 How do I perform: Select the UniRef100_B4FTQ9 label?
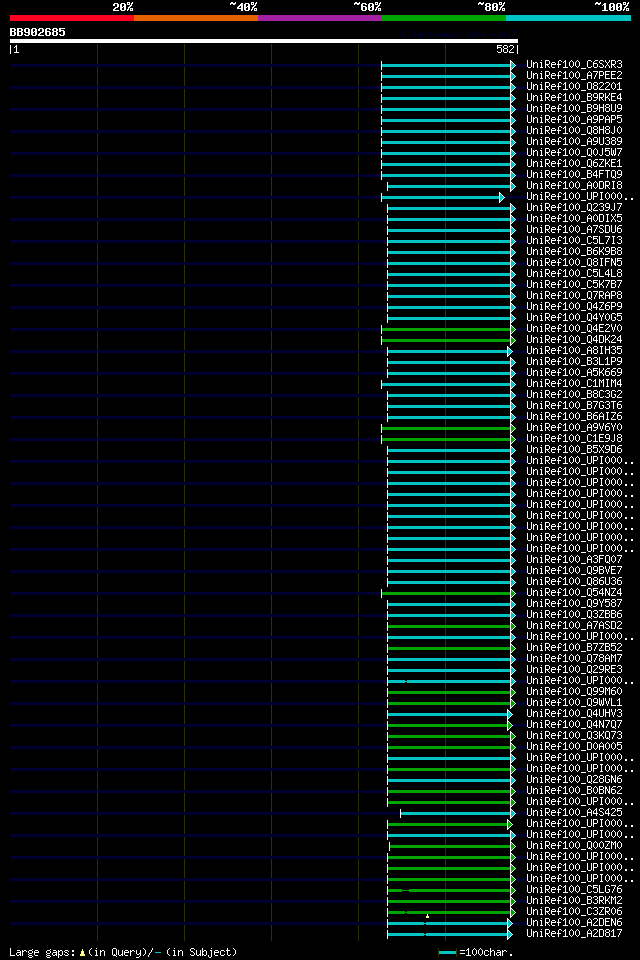(574, 174)
